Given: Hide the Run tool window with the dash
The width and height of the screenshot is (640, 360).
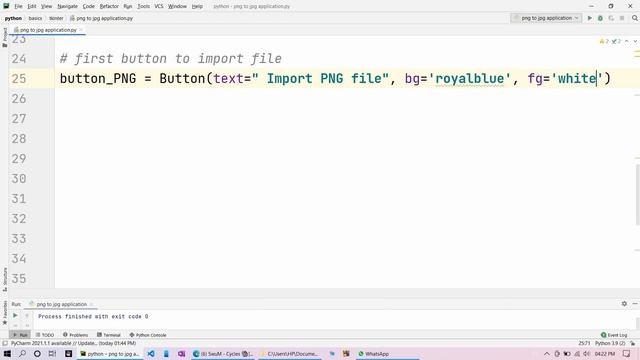Looking at the screenshot, I should pos(635,304).
